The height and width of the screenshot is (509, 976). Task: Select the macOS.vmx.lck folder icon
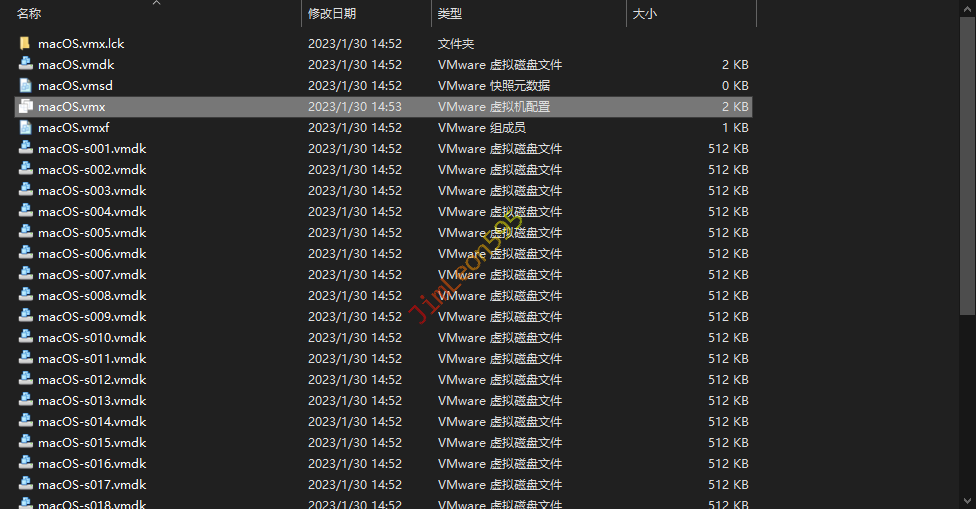[25, 44]
